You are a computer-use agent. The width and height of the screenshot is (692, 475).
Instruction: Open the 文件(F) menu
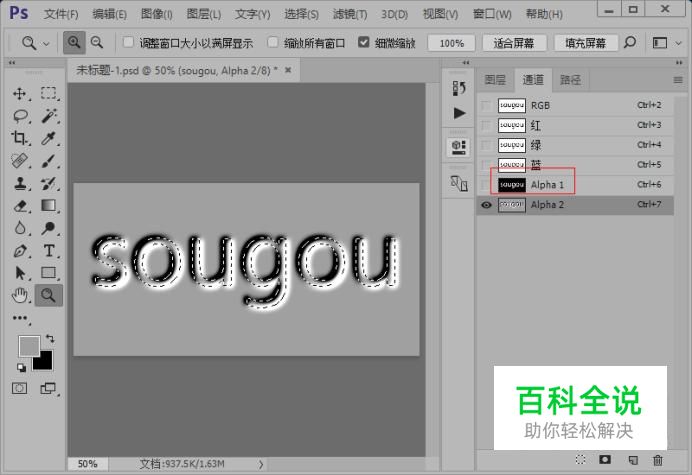[61, 14]
